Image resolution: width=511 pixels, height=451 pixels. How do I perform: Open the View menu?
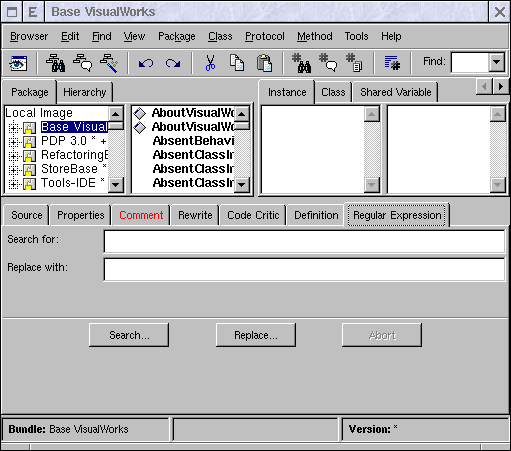[134, 36]
